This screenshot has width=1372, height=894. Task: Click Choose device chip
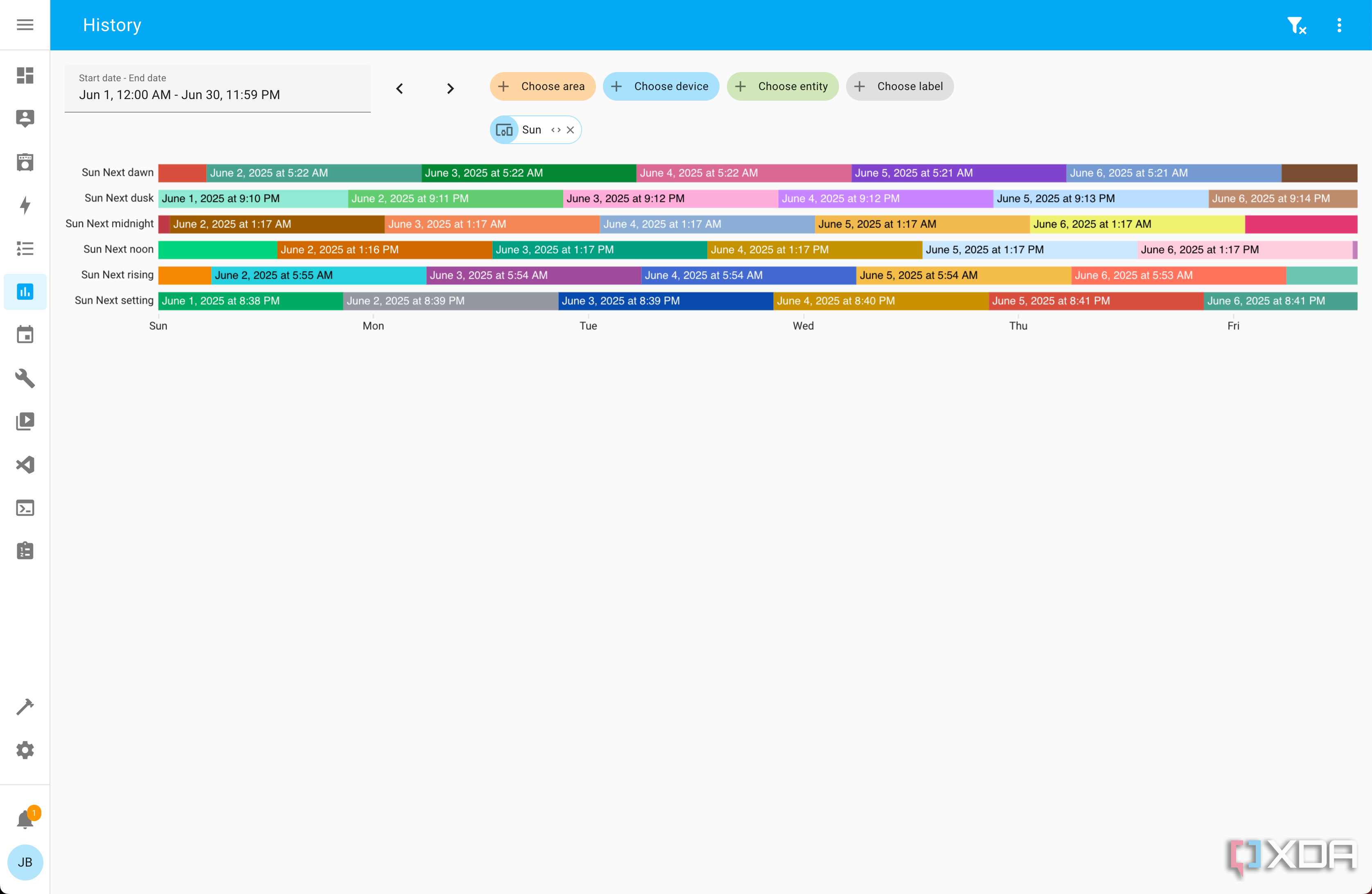coord(661,86)
